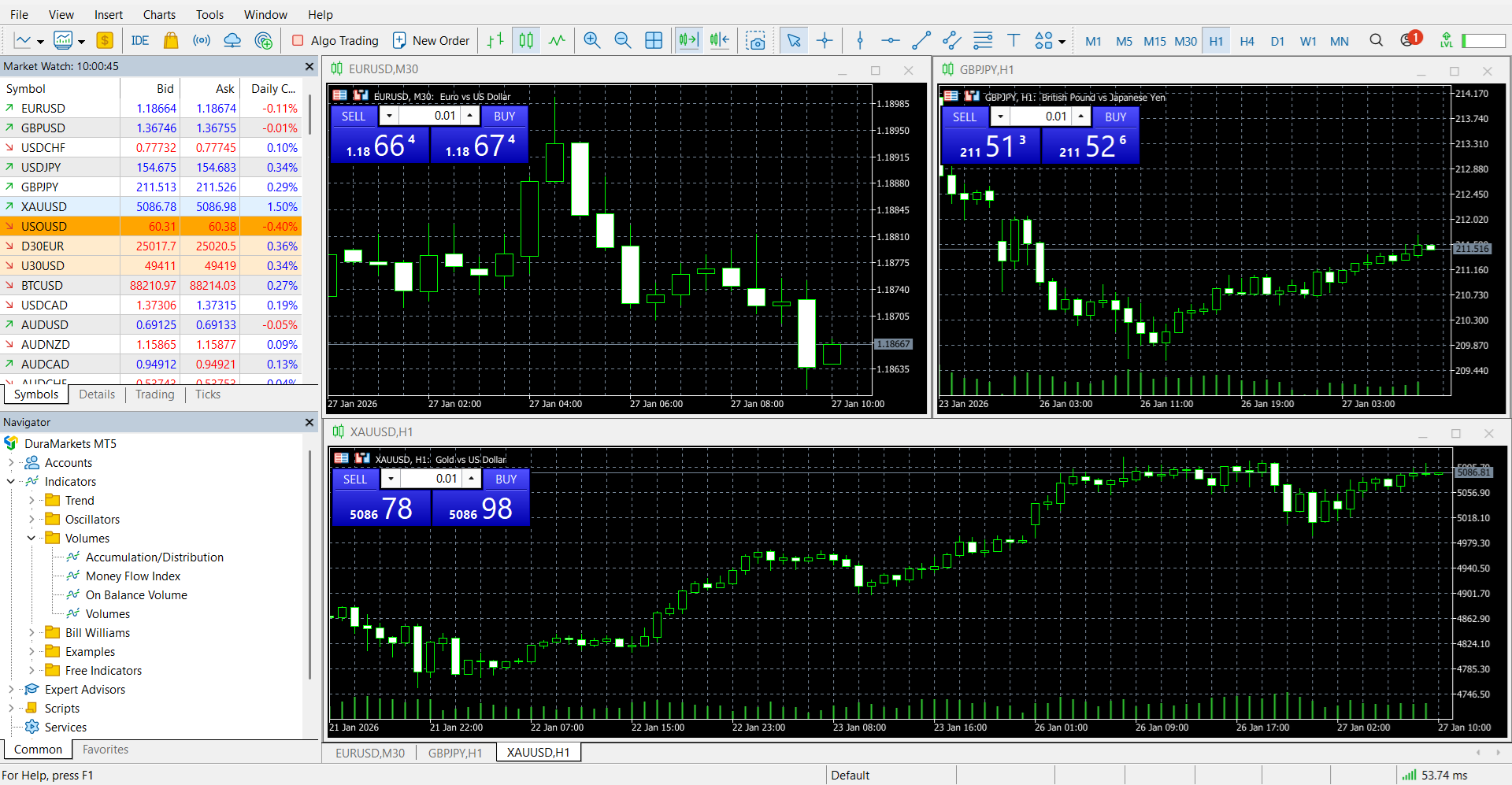Tile chart windows with grid icon
1512x785 pixels.
pyautogui.click(x=654, y=40)
